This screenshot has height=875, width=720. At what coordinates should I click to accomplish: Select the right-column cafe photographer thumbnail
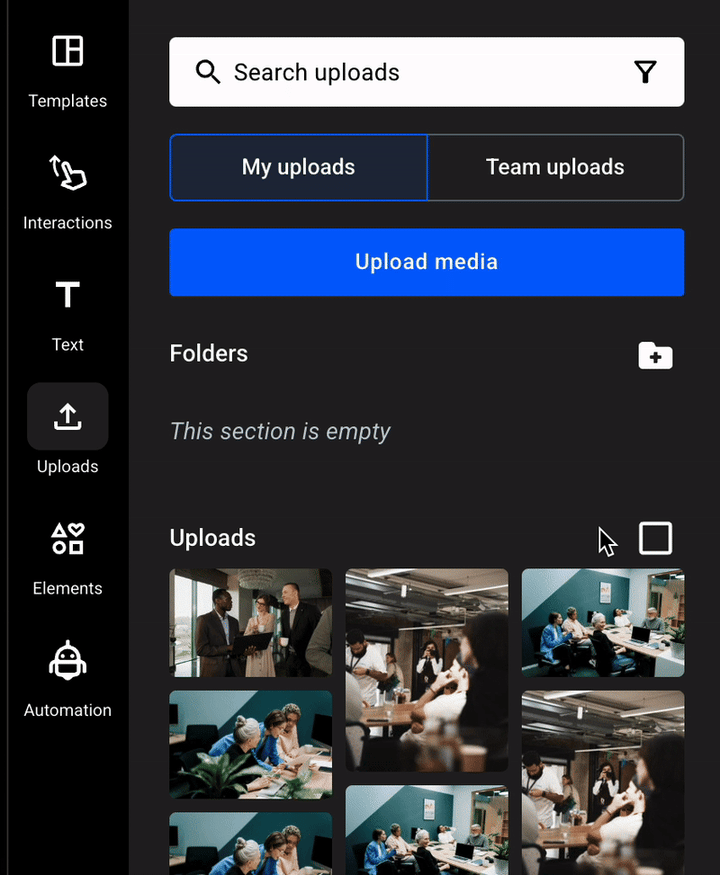603,782
